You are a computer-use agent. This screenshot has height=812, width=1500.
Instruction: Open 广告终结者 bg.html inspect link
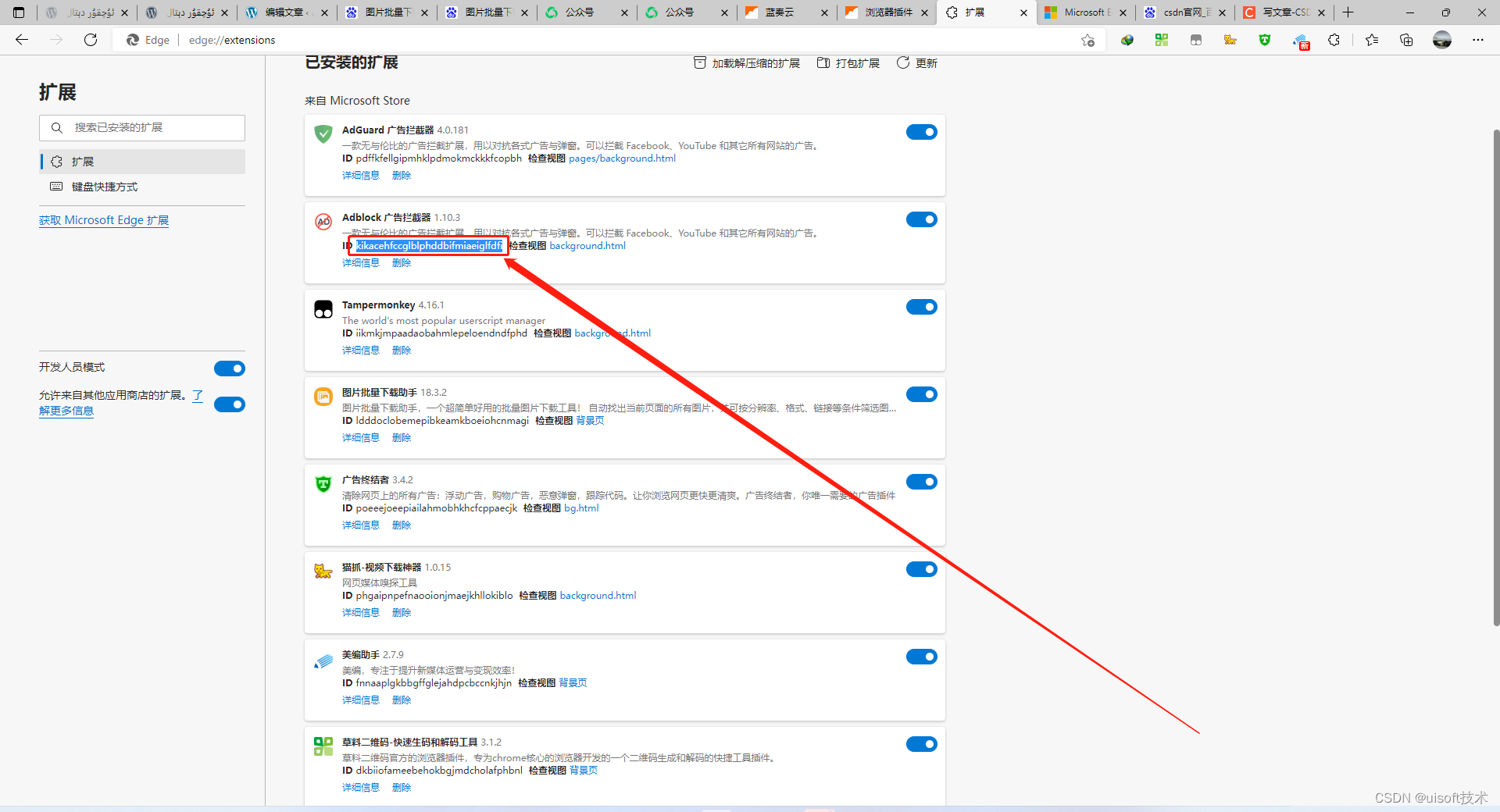pyautogui.click(x=581, y=508)
